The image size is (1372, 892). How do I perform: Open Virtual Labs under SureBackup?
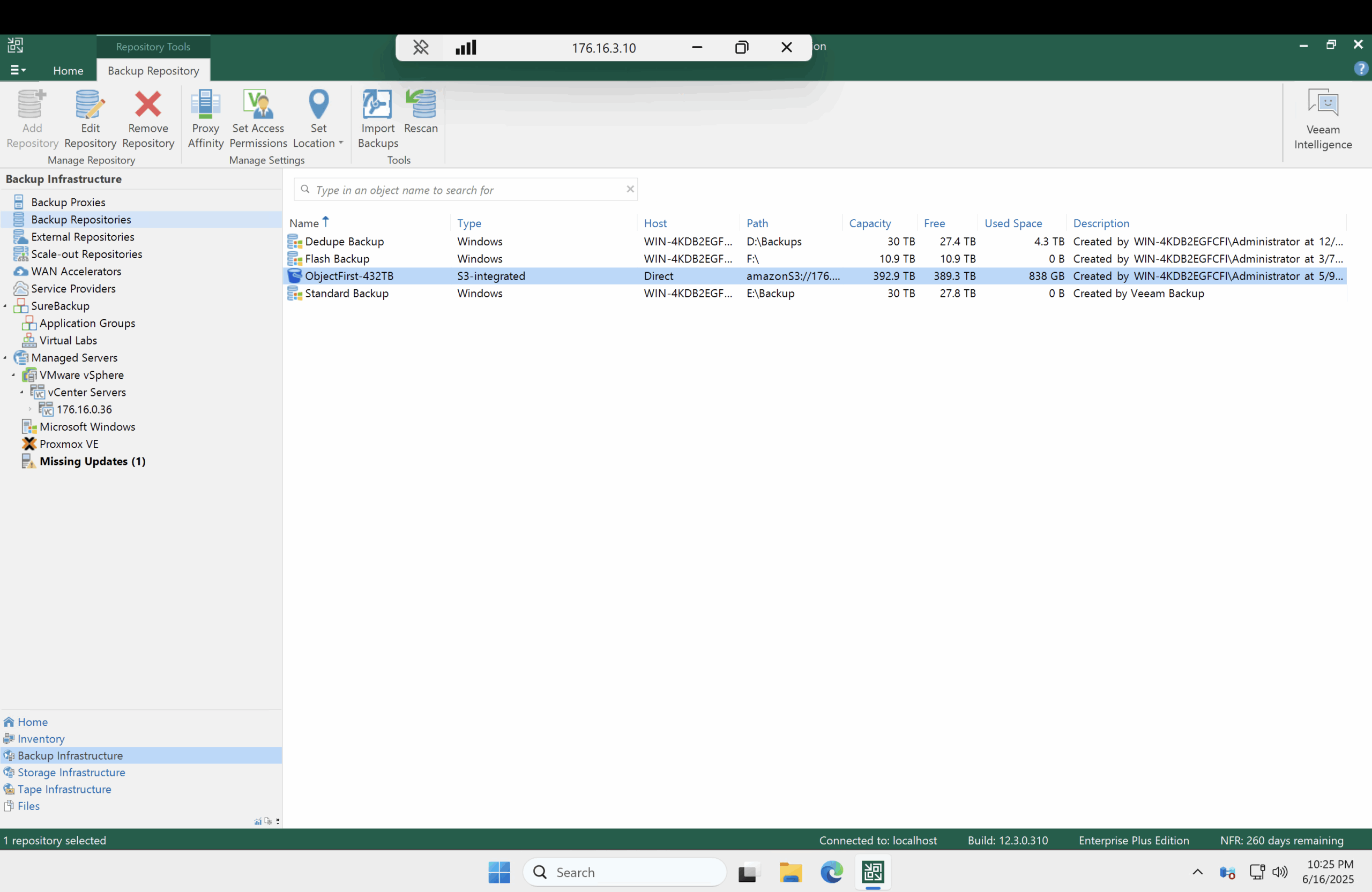tap(68, 340)
